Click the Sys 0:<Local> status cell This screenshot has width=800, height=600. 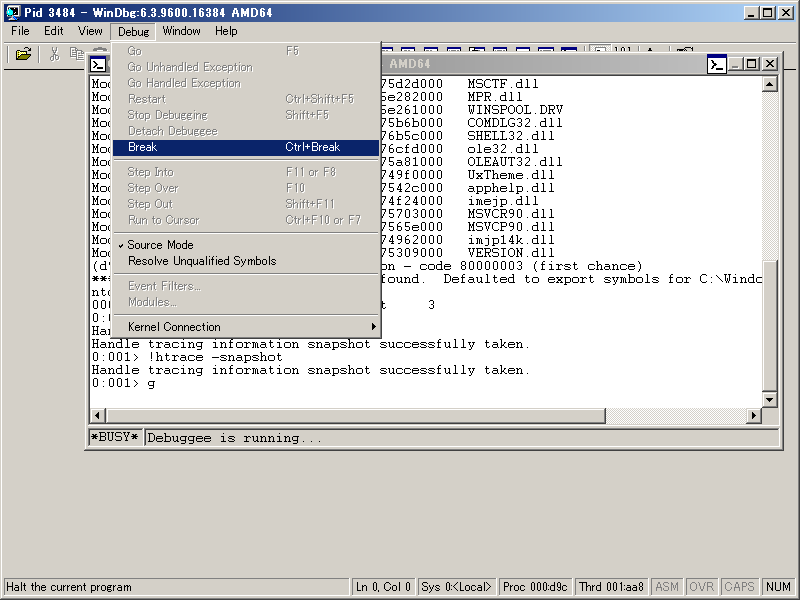pyautogui.click(x=456, y=587)
